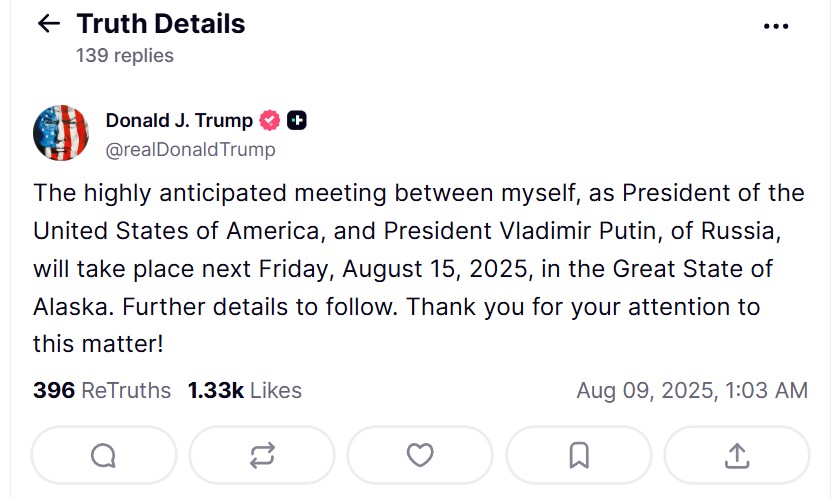Click the reply speech bubble icon

point(103,456)
